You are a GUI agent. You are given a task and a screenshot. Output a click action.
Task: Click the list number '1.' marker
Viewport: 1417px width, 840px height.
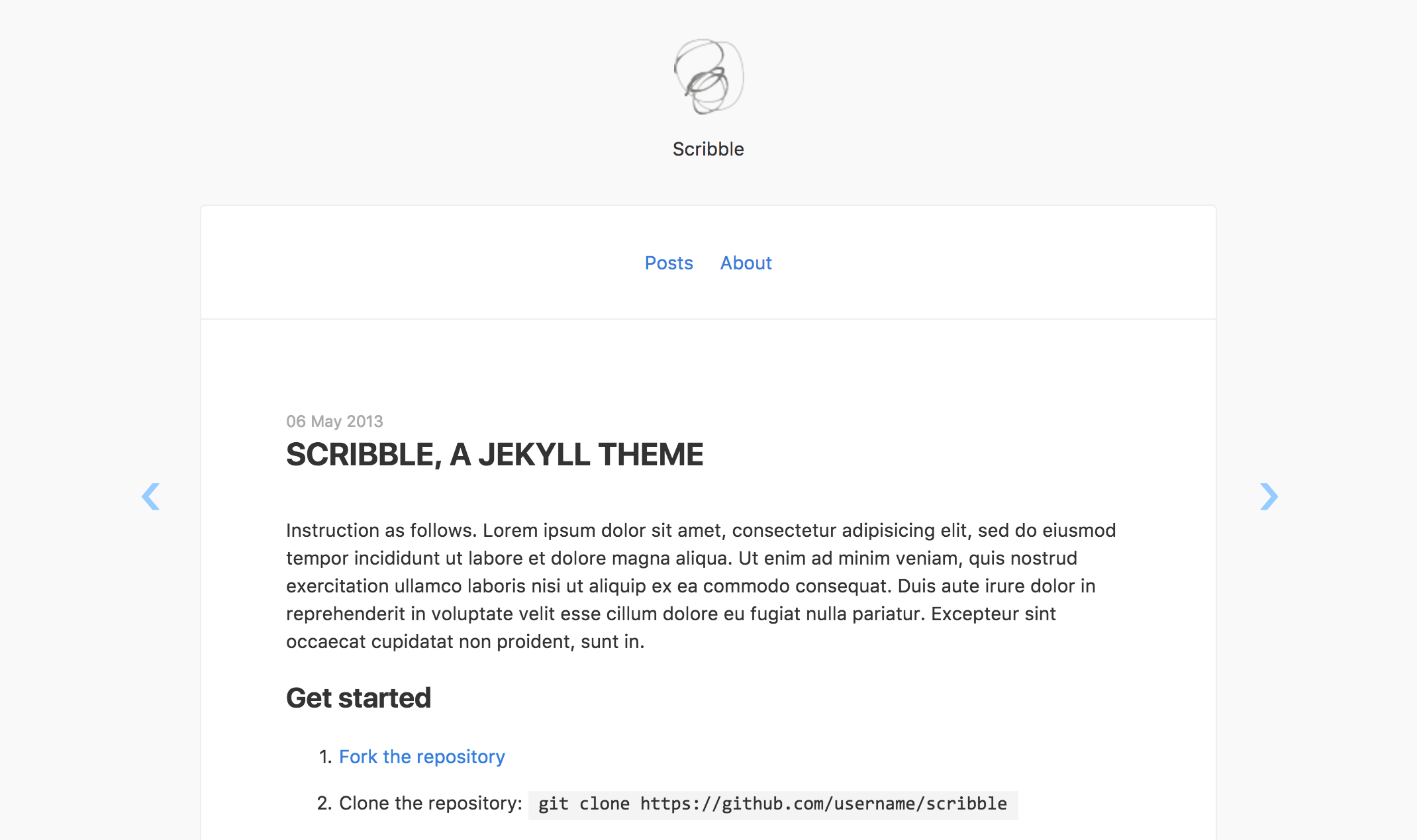pos(325,757)
